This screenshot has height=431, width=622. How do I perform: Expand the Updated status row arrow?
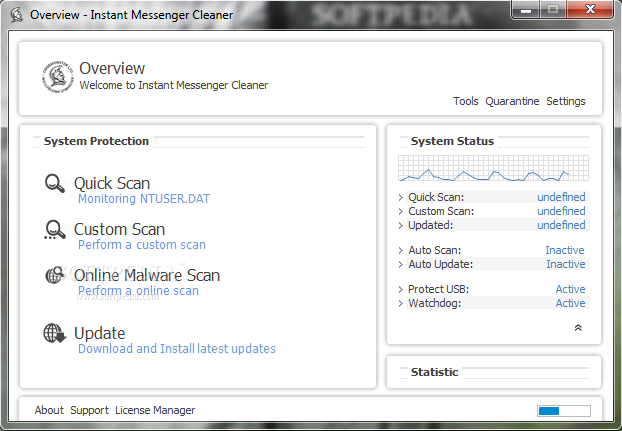[x=401, y=225]
